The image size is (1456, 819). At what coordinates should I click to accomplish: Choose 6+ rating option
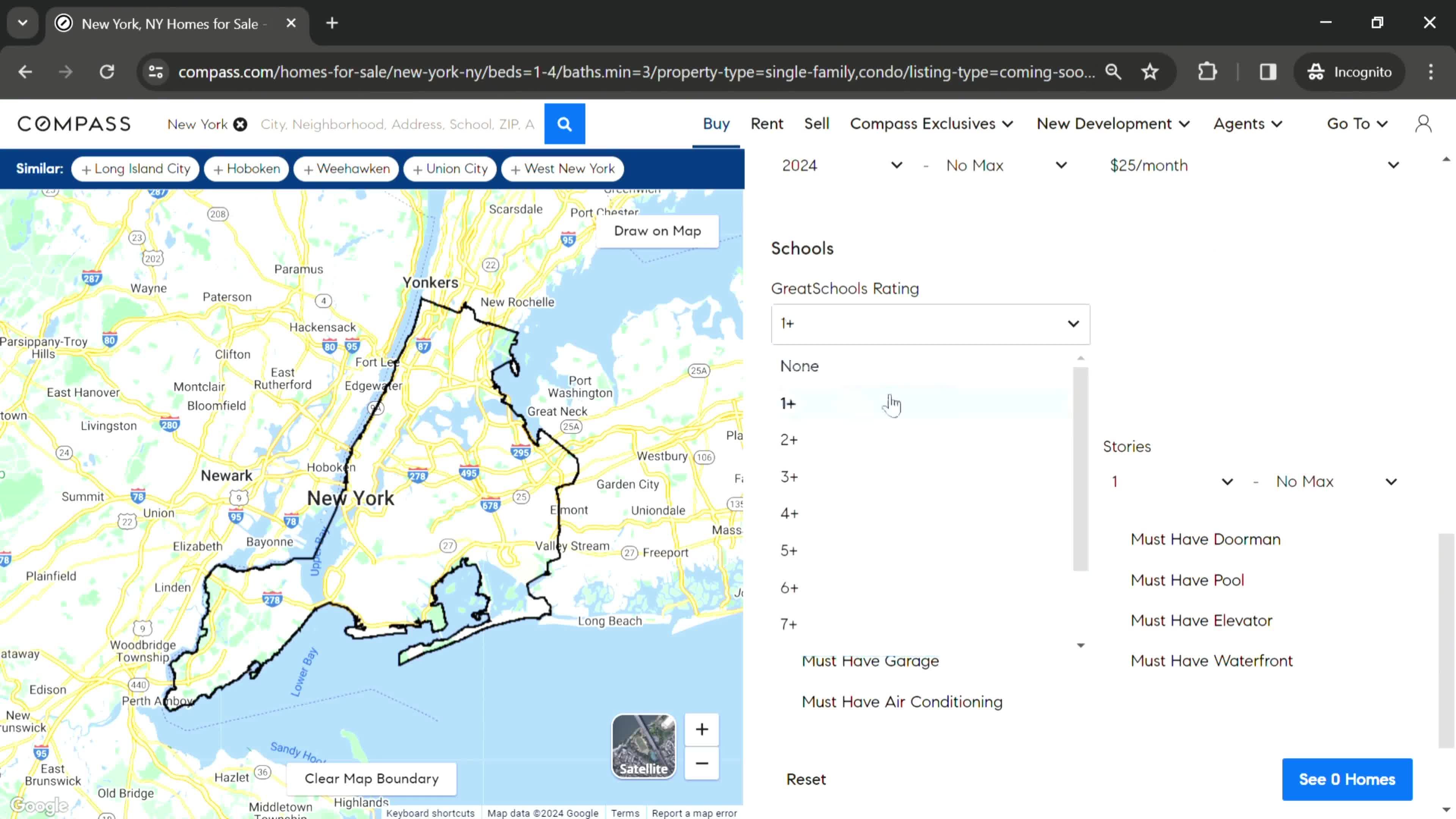pyautogui.click(x=923, y=588)
